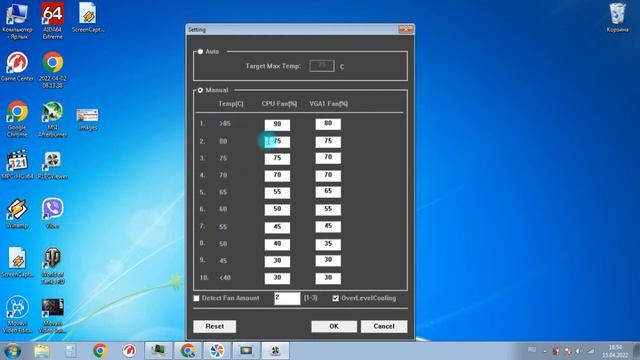640x360 pixels.
Task: Select the Manual radio button
Action: pyautogui.click(x=200, y=90)
